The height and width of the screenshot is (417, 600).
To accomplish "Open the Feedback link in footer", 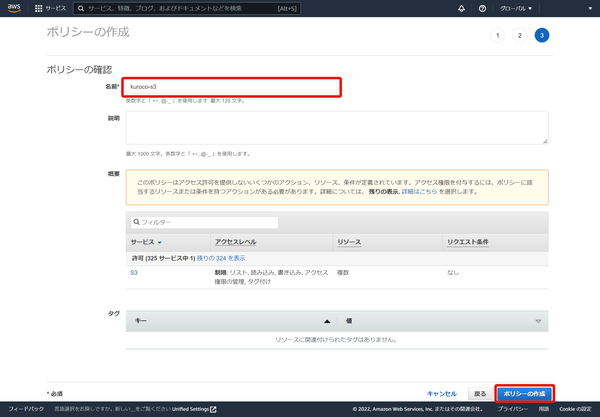I will click(26, 409).
